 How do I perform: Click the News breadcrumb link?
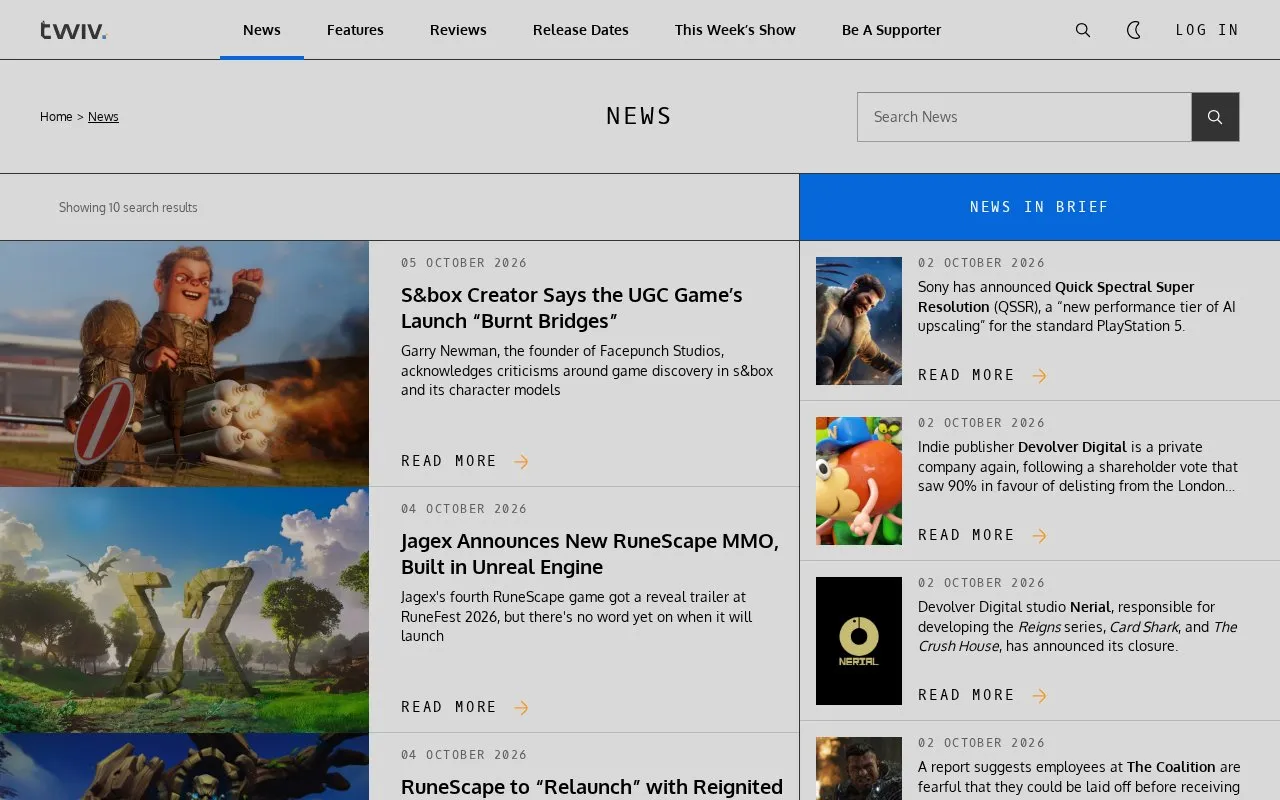(103, 117)
